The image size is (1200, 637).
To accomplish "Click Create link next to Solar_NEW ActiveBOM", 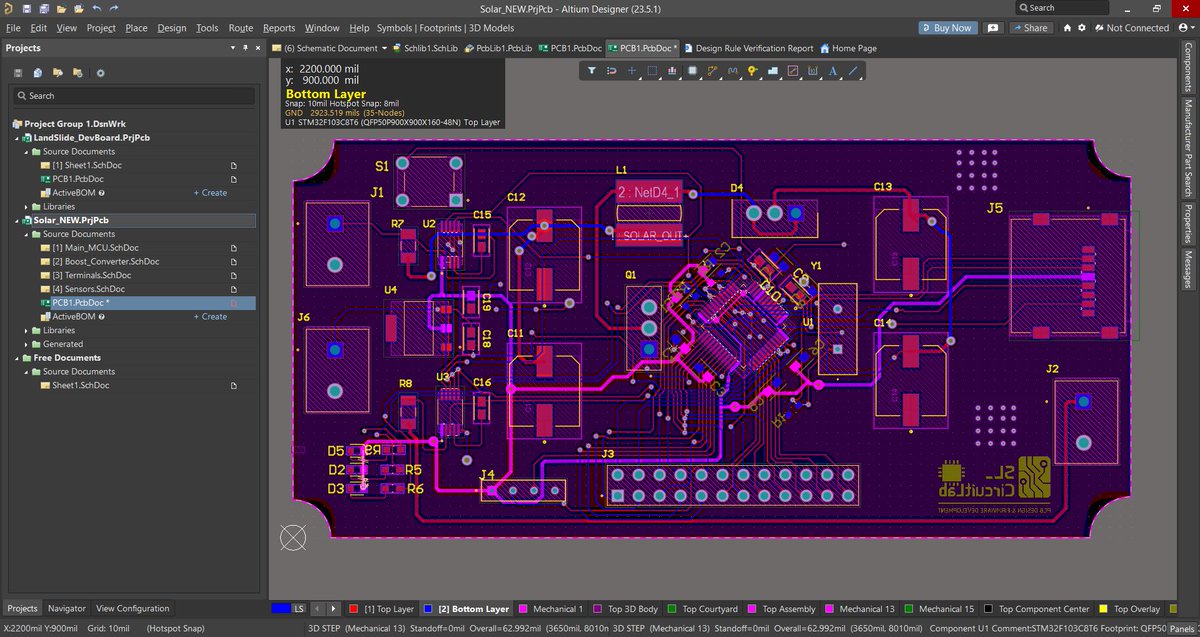I will 210,317.
